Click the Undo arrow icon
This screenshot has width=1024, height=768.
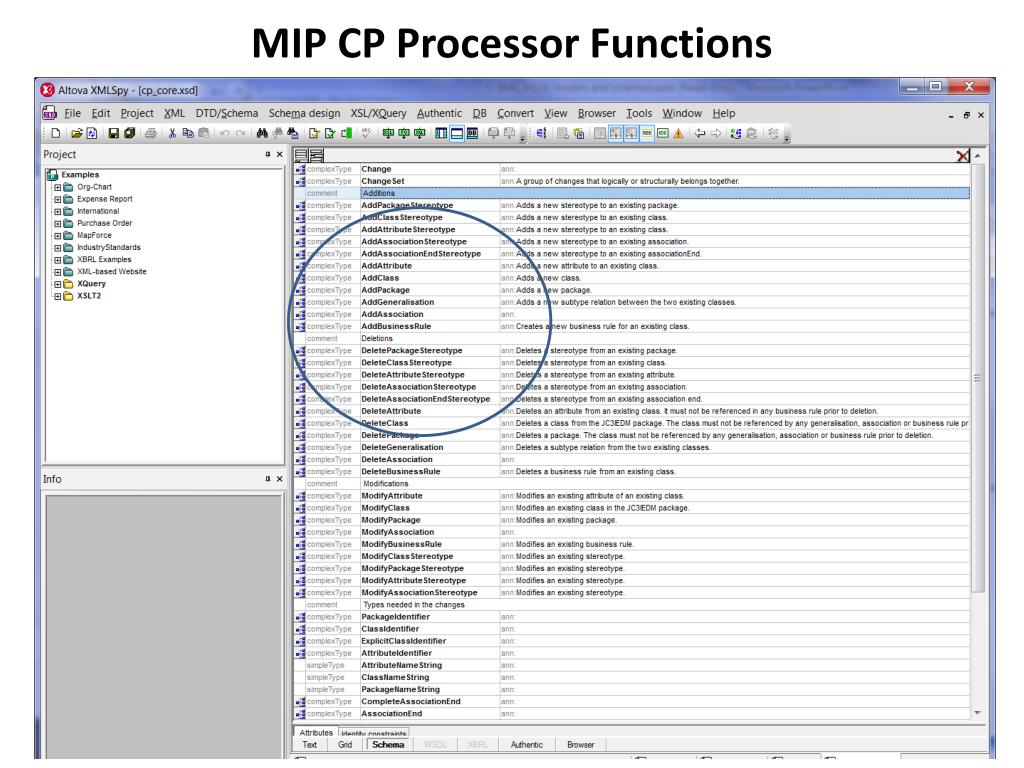coord(225,133)
